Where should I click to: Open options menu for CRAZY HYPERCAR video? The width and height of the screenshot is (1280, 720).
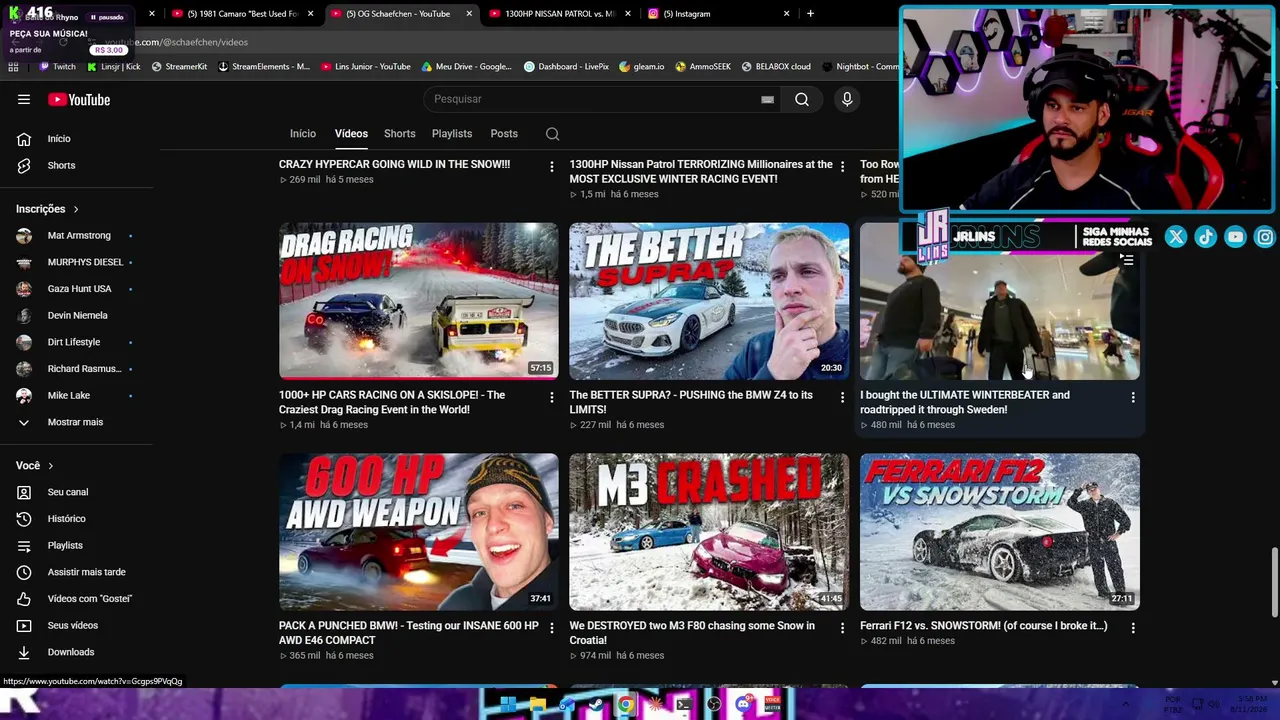(x=551, y=167)
